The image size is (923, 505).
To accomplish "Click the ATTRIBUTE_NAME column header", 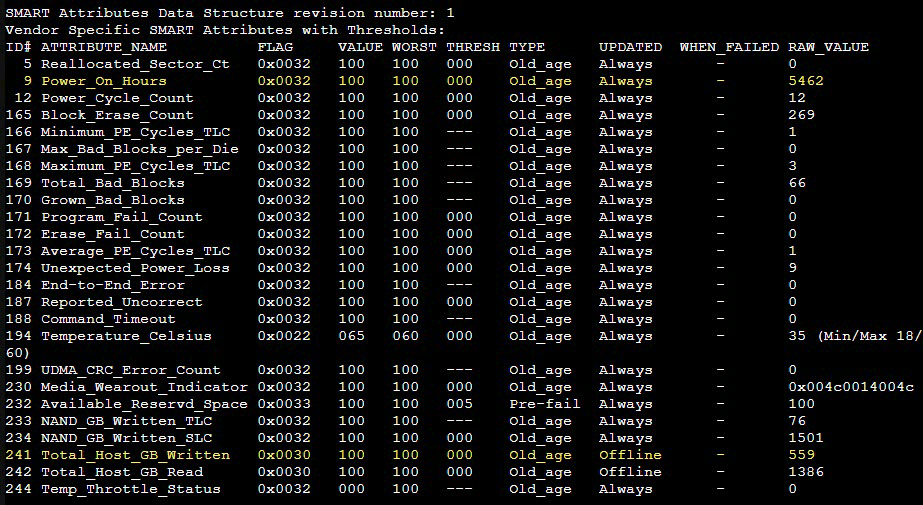I will click(x=104, y=47).
